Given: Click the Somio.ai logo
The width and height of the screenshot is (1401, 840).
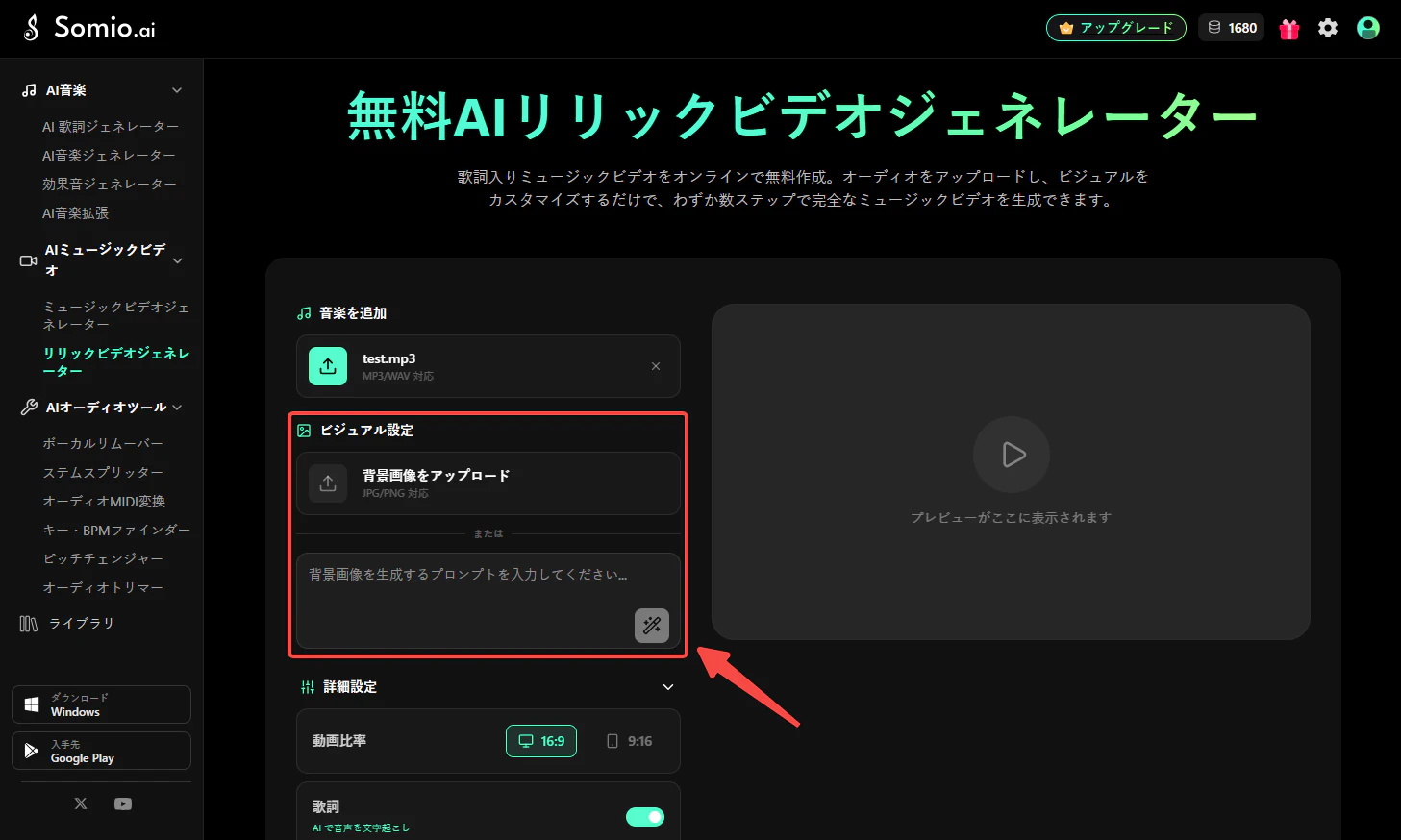Looking at the screenshot, I should [x=88, y=28].
